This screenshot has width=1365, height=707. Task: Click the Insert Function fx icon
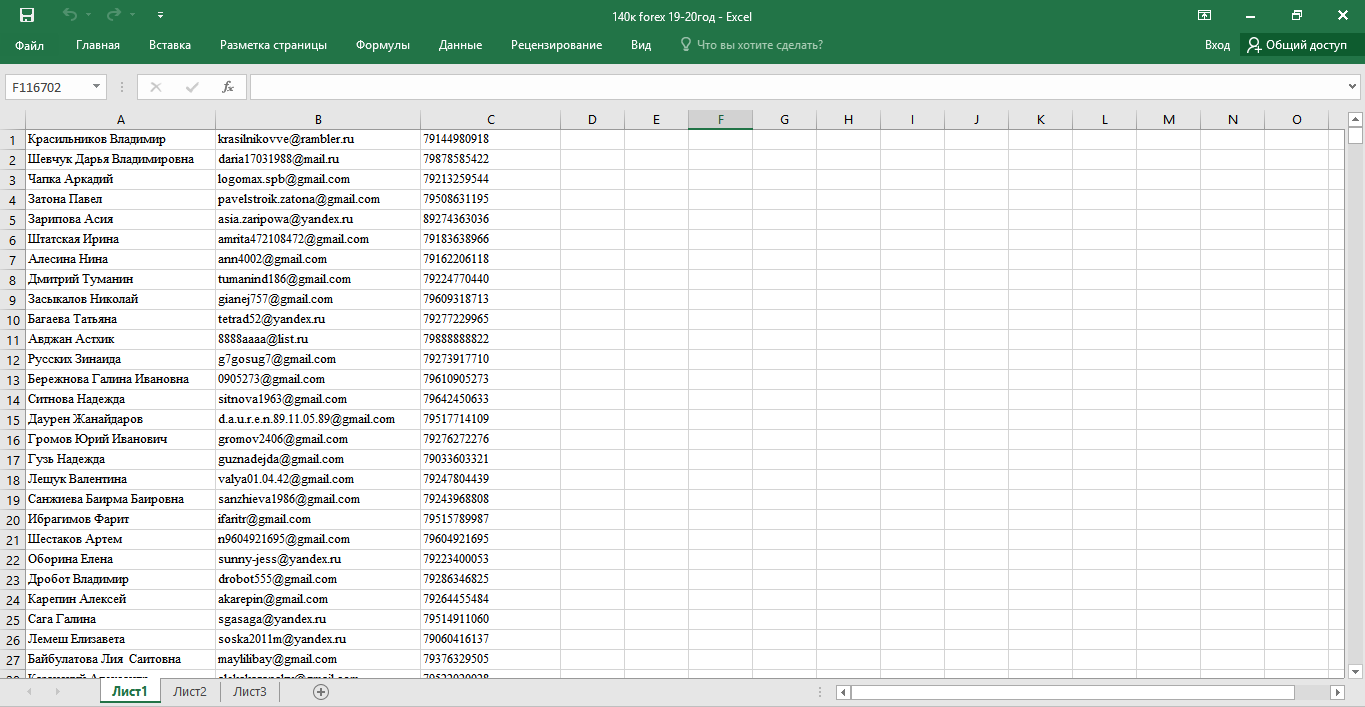click(x=228, y=87)
